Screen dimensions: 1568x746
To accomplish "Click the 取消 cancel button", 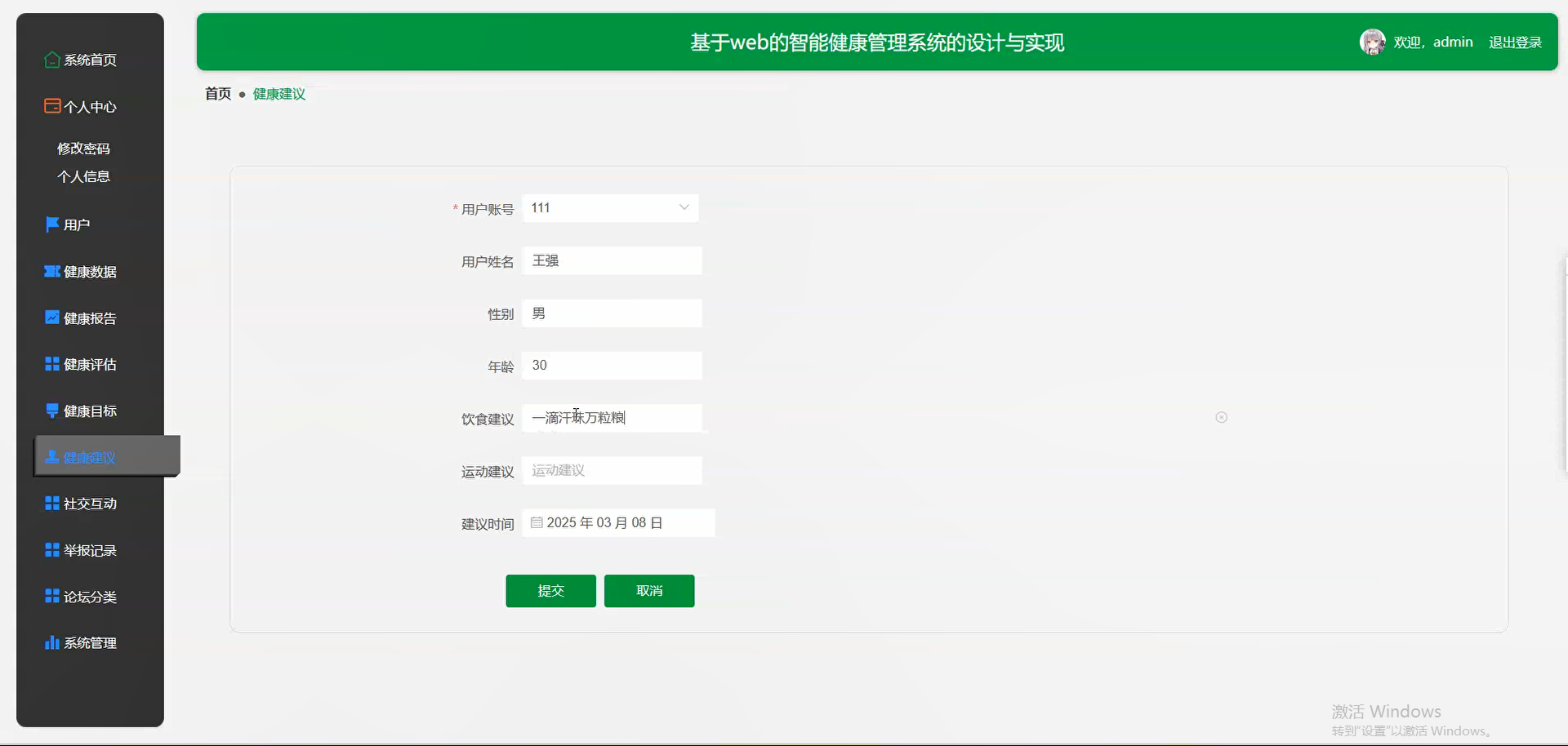I will (648, 590).
